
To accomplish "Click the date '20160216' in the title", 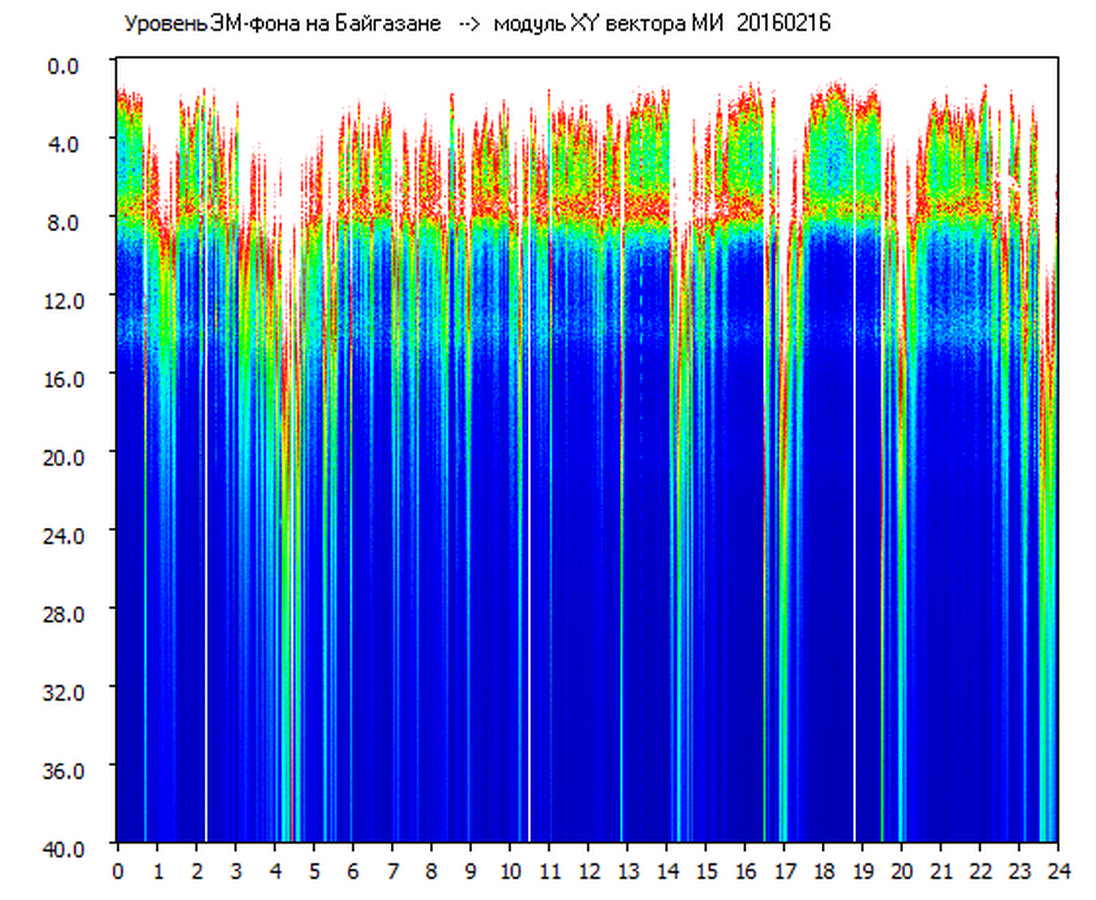I will click(x=783, y=24).
